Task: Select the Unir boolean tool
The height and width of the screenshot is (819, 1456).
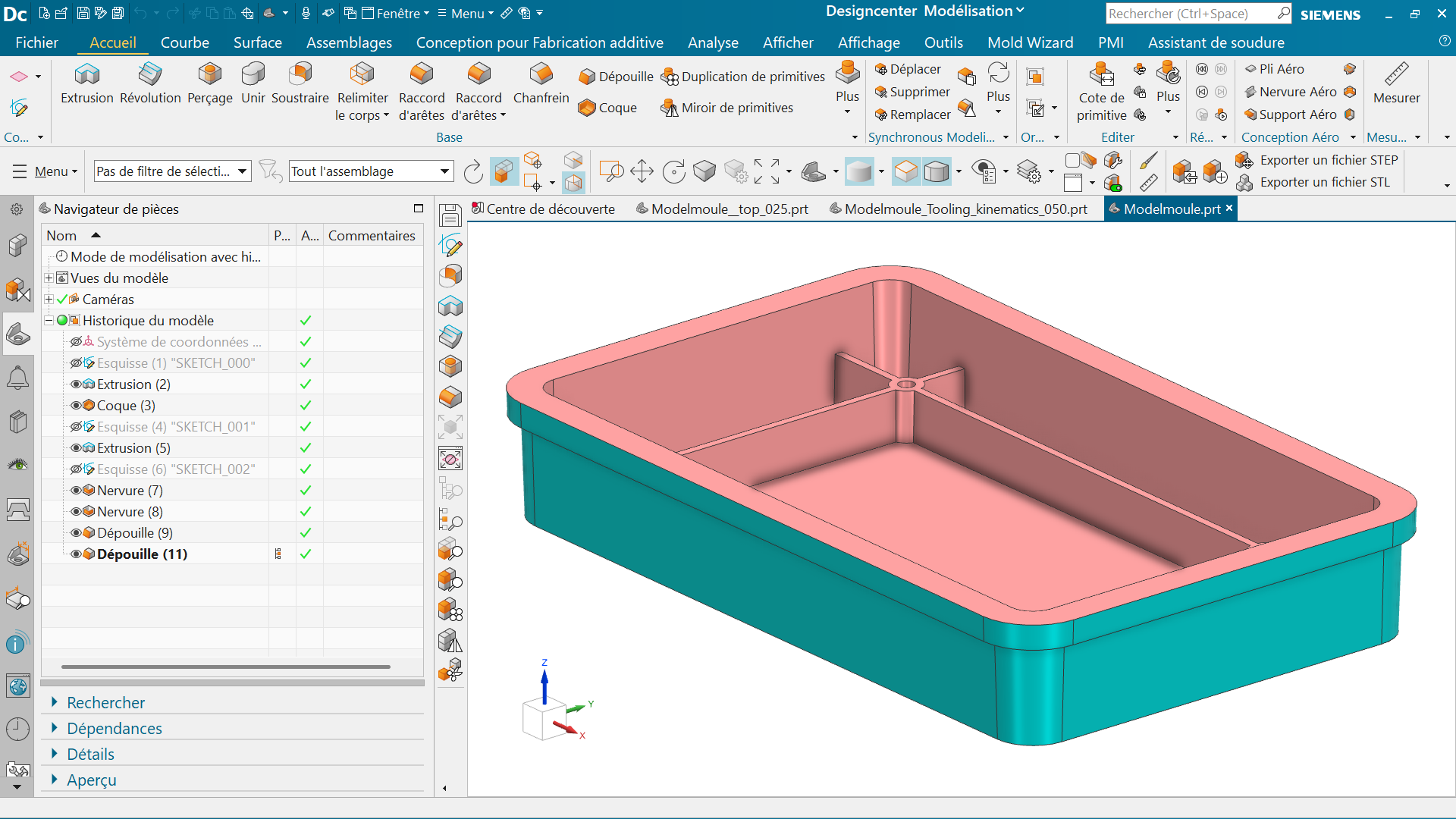Action: pos(253,83)
